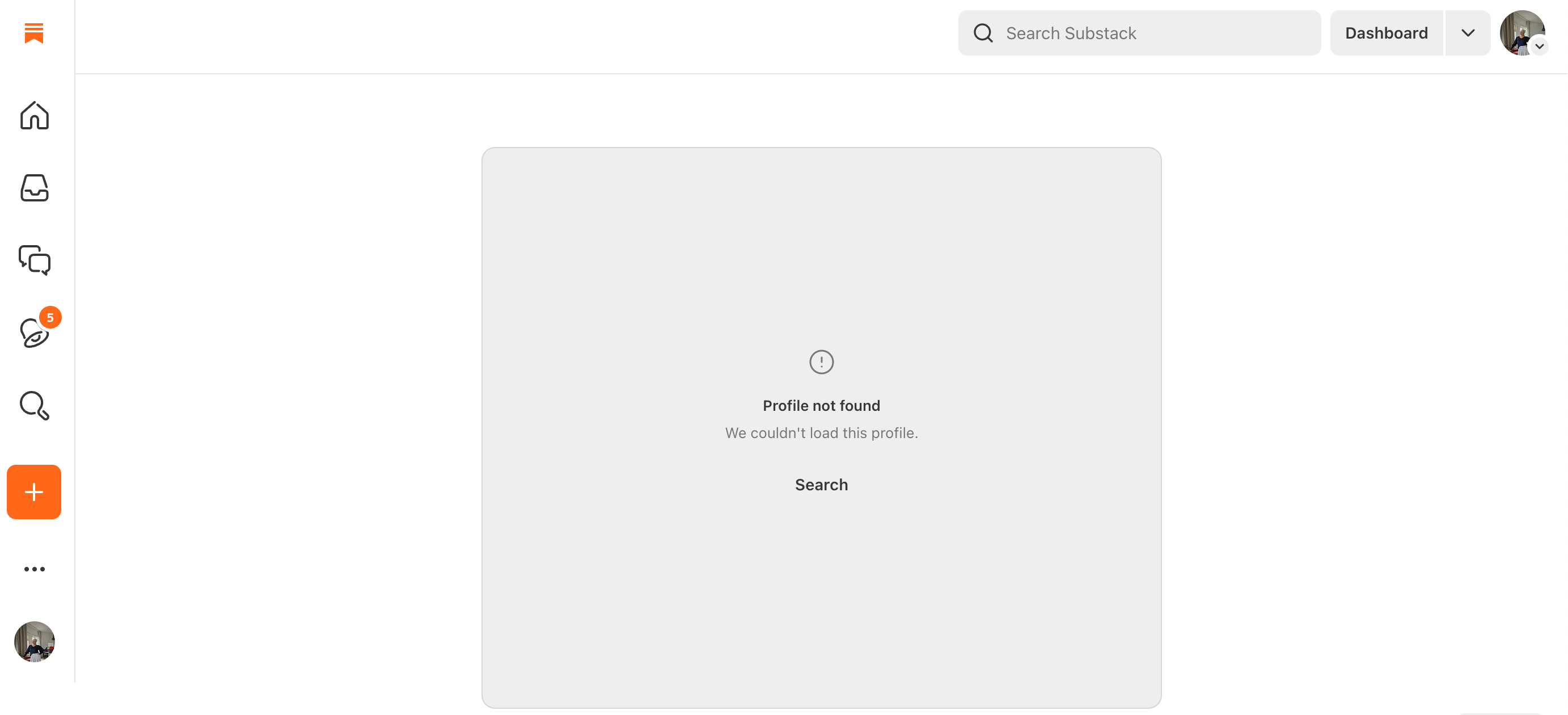The height and width of the screenshot is (715, 1568).
Task: Click the Substack logo icon
Action: click(34, 33)
